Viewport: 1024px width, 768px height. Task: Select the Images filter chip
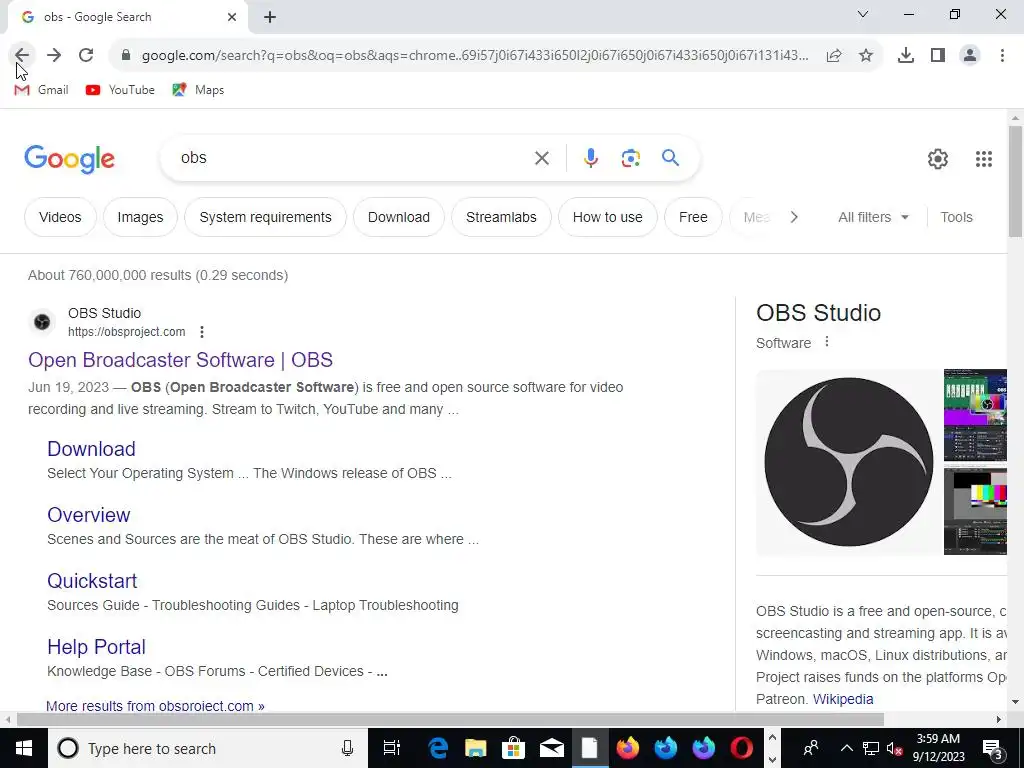point(140,217)
